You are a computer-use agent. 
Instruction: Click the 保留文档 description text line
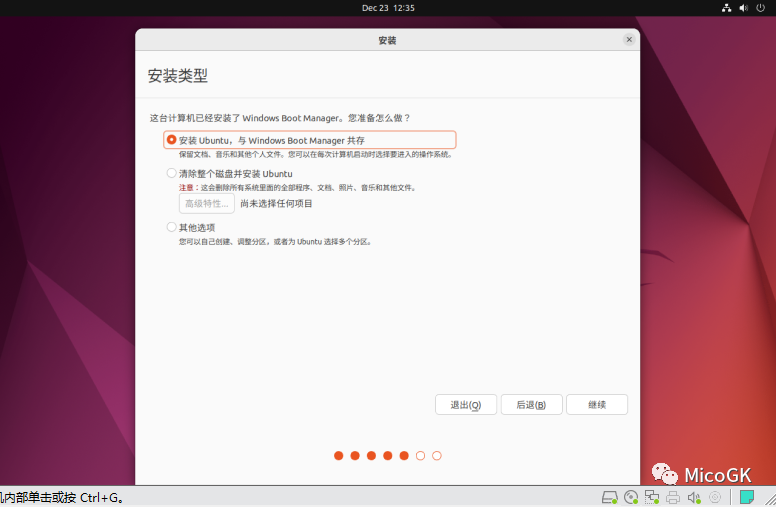click(316, 154)
